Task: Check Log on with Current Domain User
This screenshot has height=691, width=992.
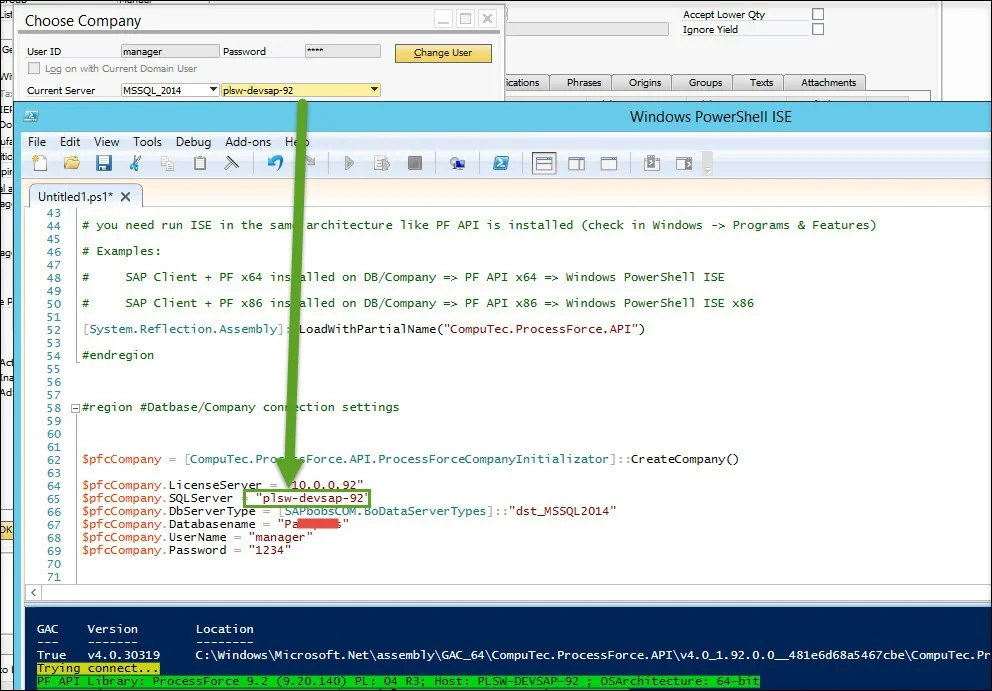Action: [x=35, y=69]
